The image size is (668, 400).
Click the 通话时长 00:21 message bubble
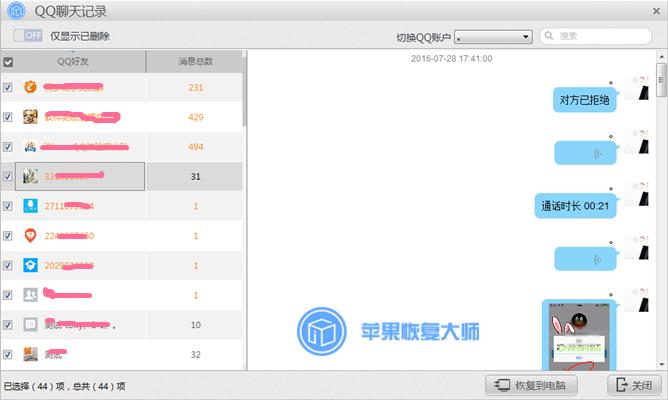pyautogui.click(x=576, y=206)
